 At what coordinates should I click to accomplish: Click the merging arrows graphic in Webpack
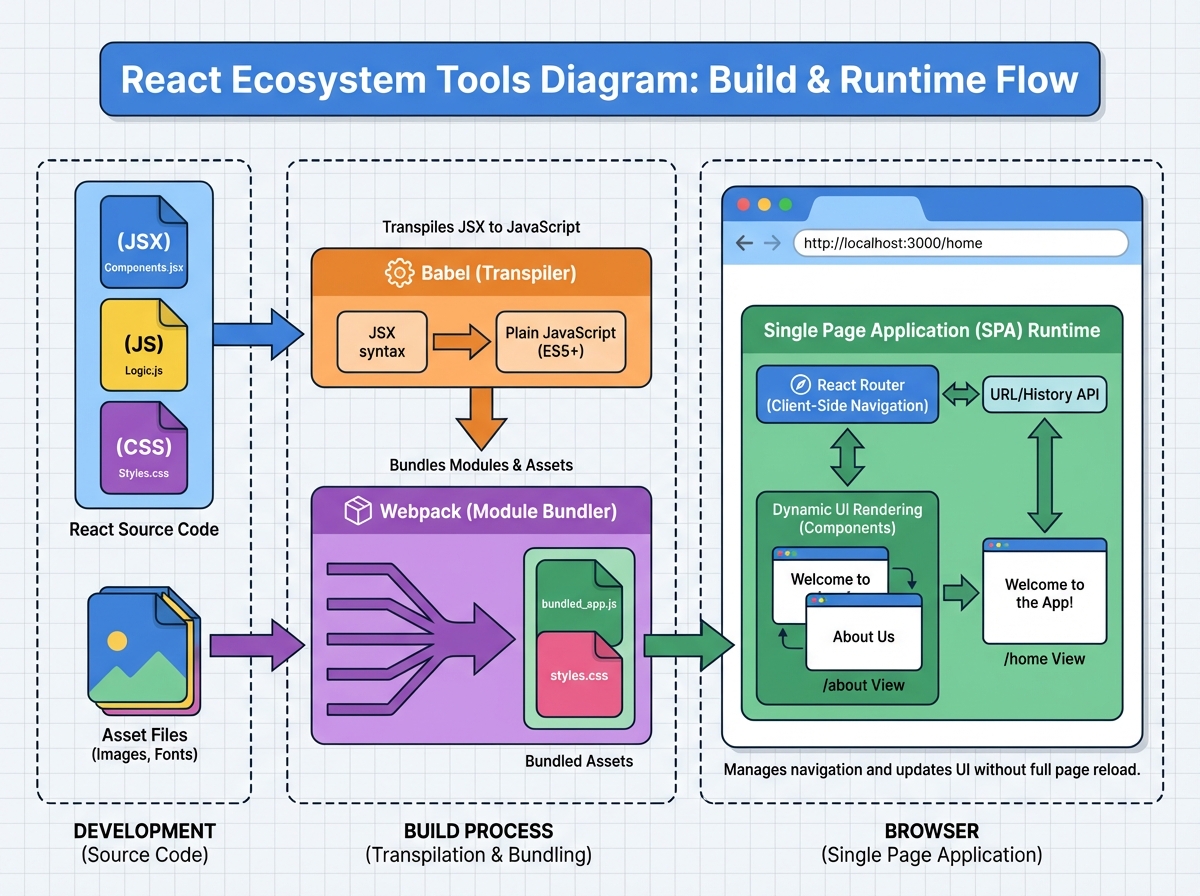pyautogui.click(x=420, y=638)
